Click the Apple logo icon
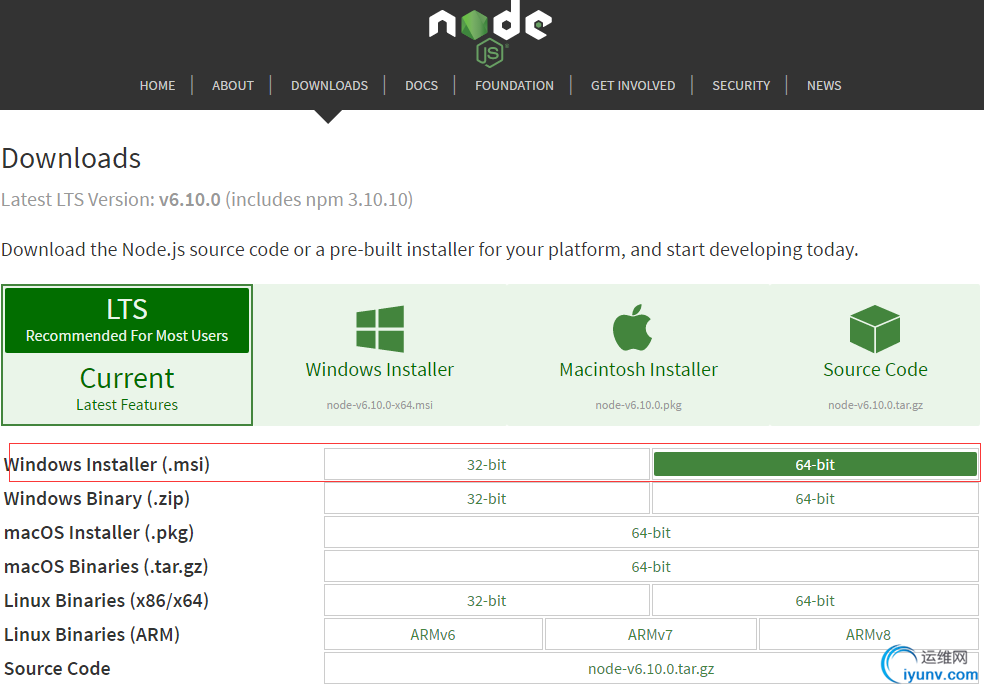The image size is (984, 691). 633,328
